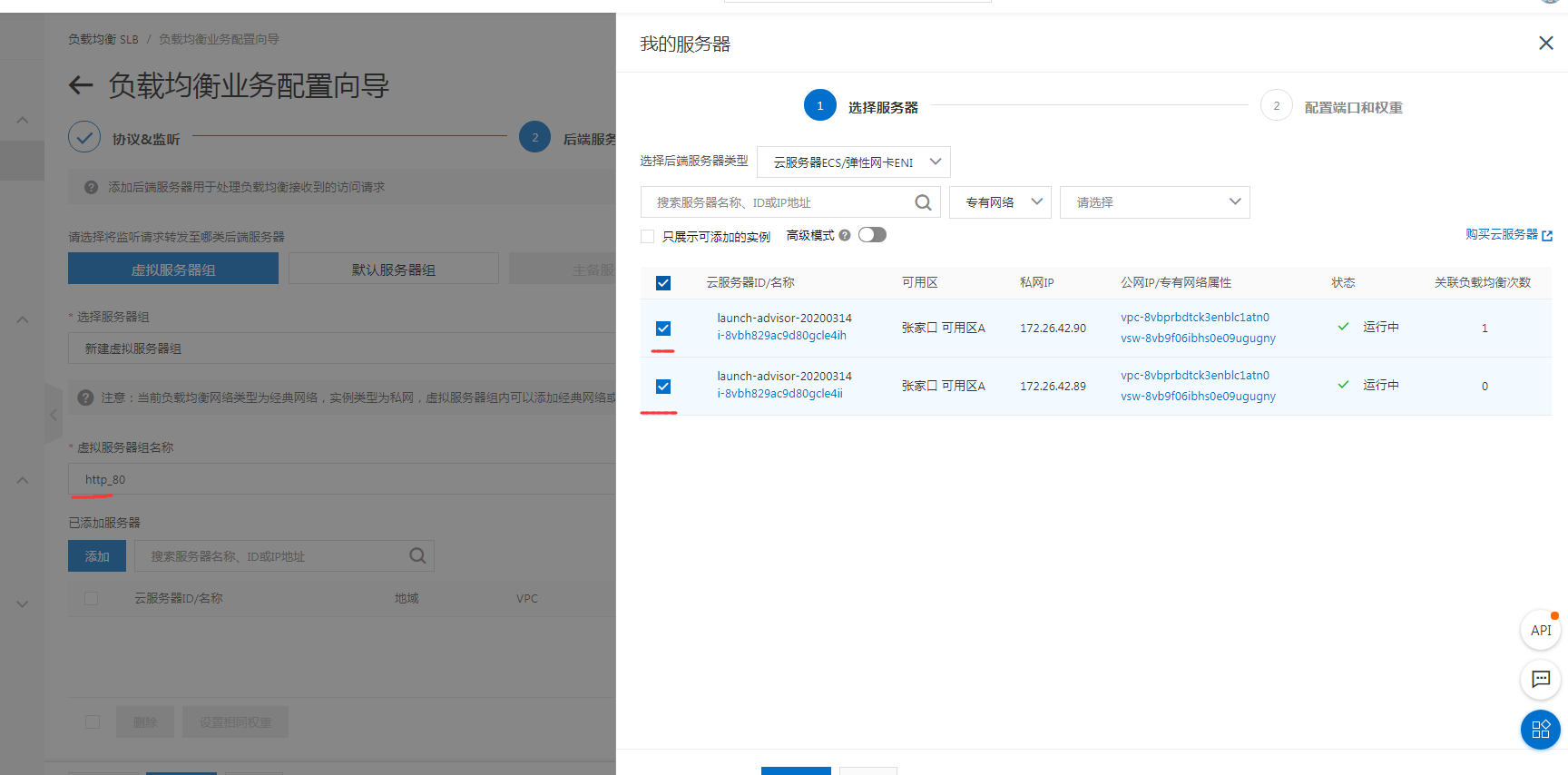
Task: Click 负载均衡业务配置向导 breadcrumb
Action: 219,39
